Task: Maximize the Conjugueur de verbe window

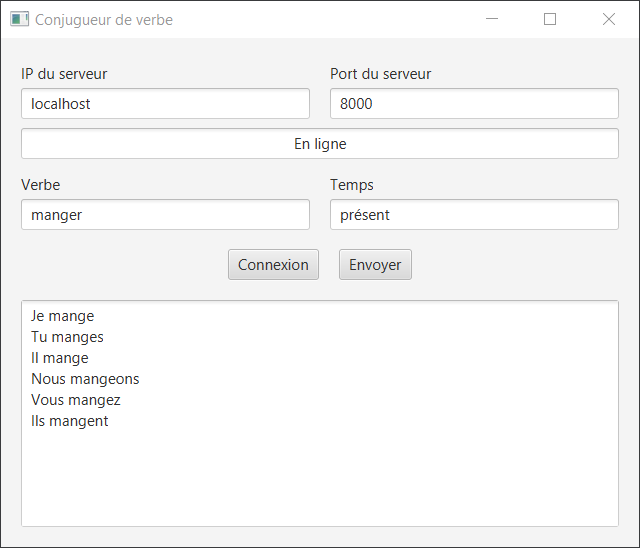Action: pyautogui.click(x=550, y=19)
